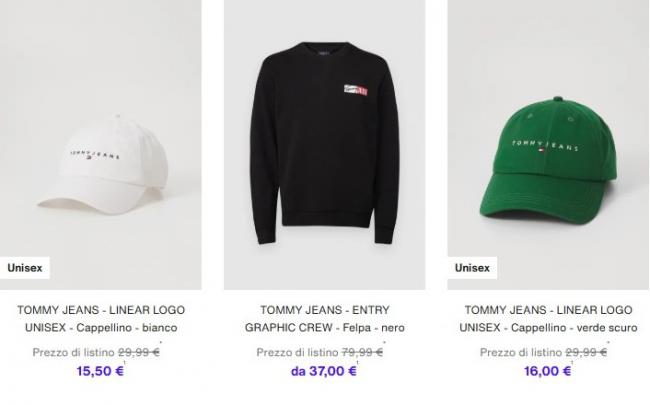Click the 'da 37,00 €' sale price
This screenshot has height=405, width=650.
tap(324, 371)
